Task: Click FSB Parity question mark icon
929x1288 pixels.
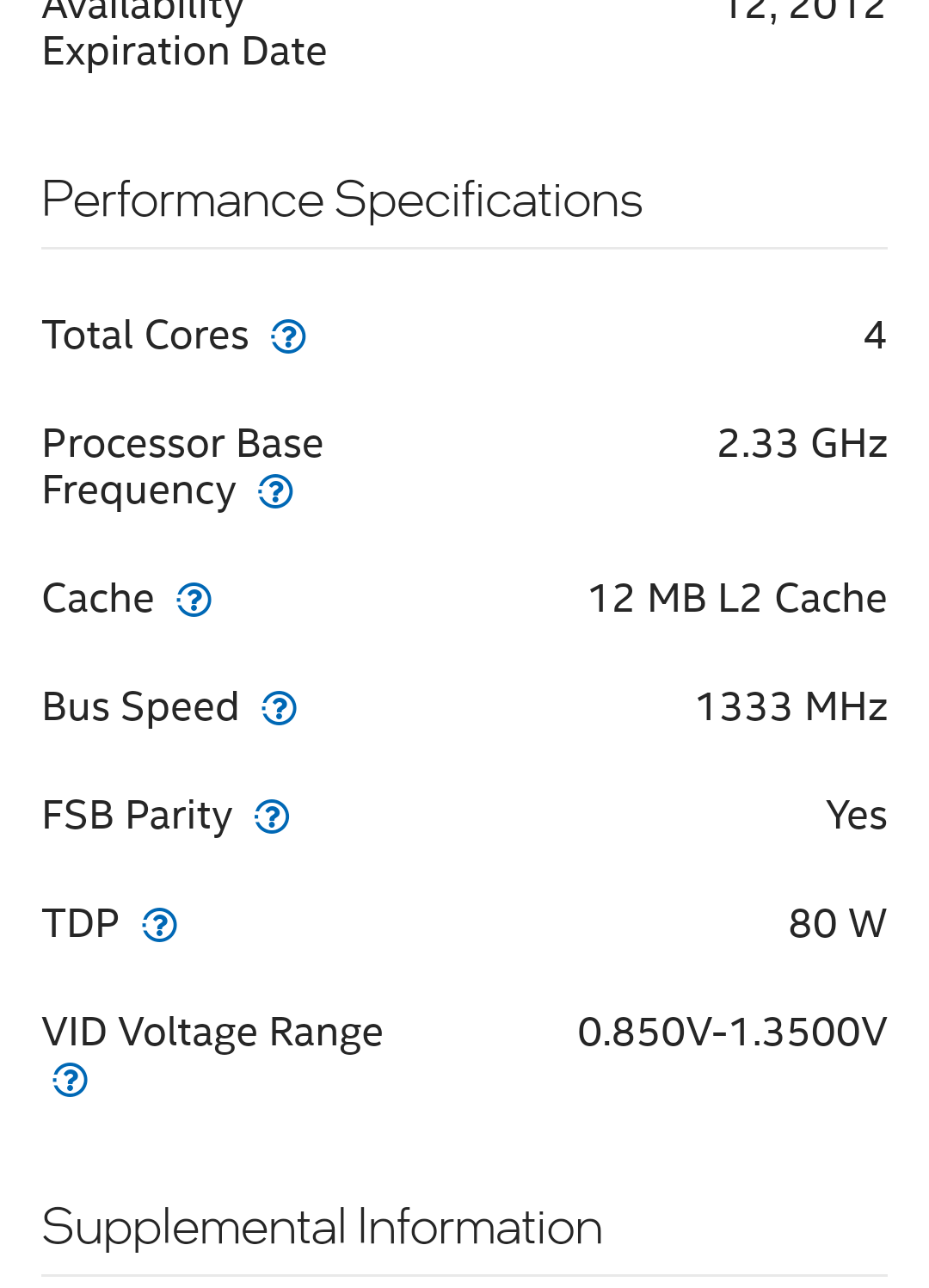Action: 272,817
